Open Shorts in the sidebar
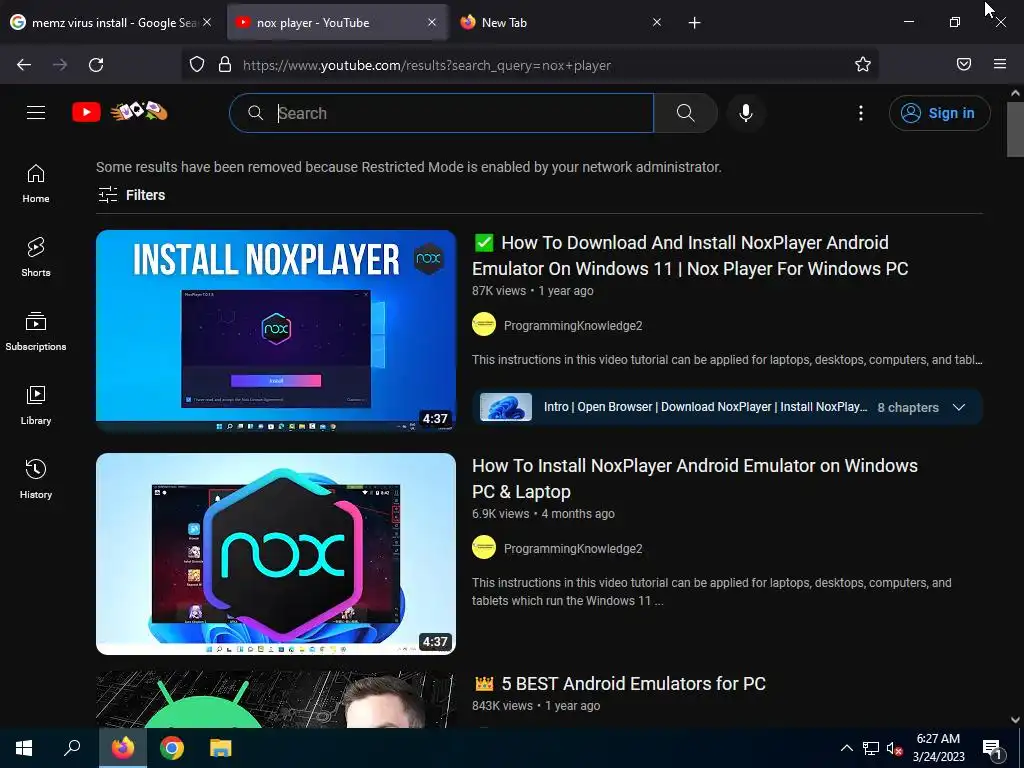 point(36,257)
